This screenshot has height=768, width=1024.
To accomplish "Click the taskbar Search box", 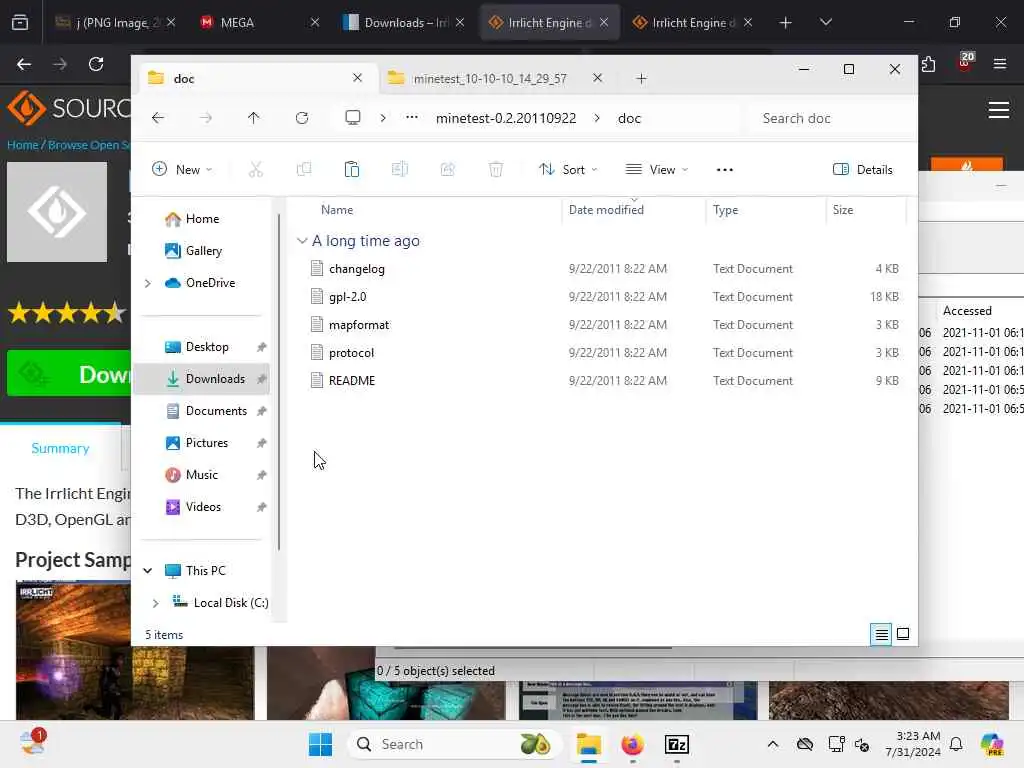I will pyautogui.click(x=453, y=744).
